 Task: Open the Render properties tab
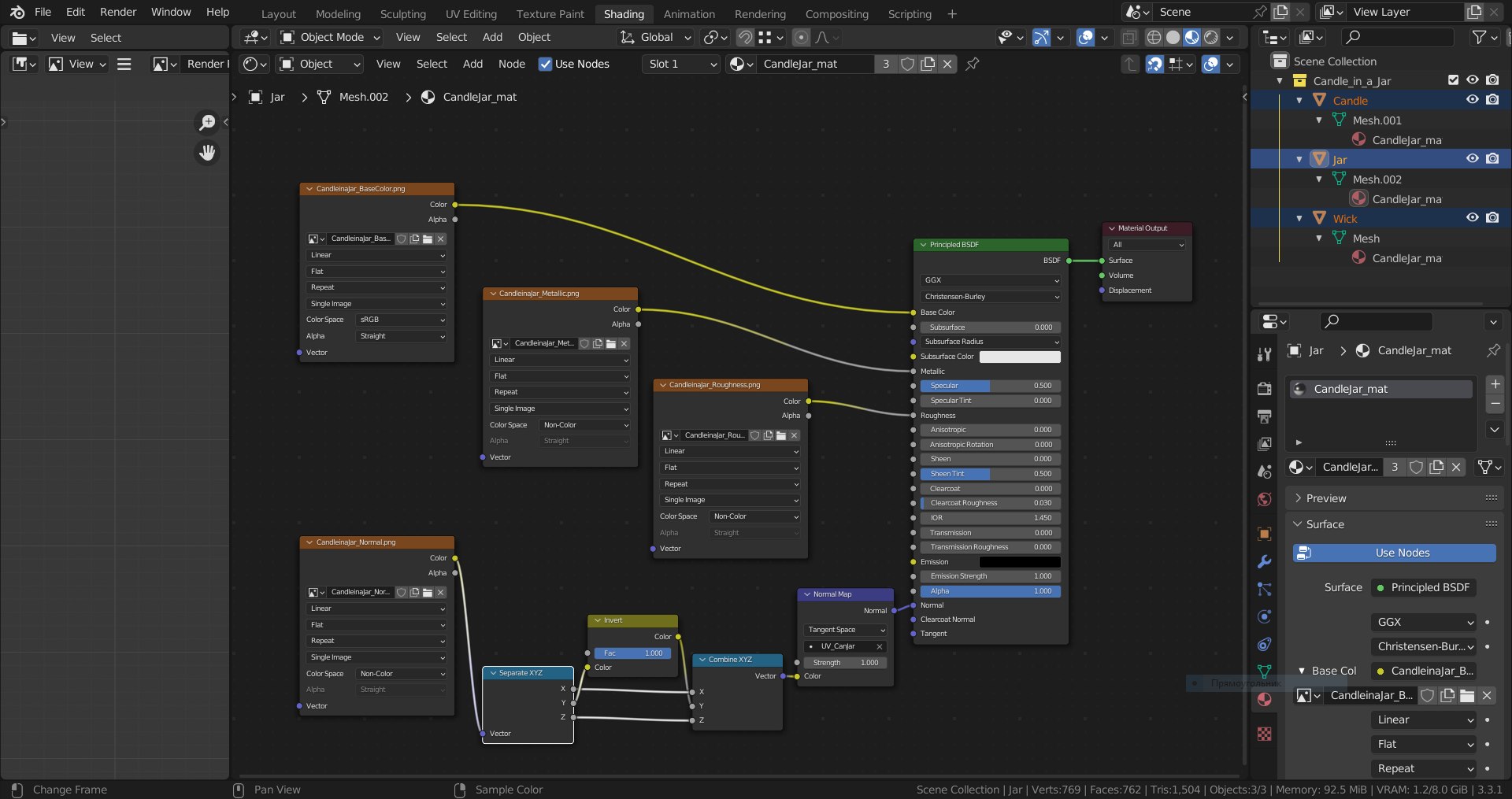click(1264, 389)
